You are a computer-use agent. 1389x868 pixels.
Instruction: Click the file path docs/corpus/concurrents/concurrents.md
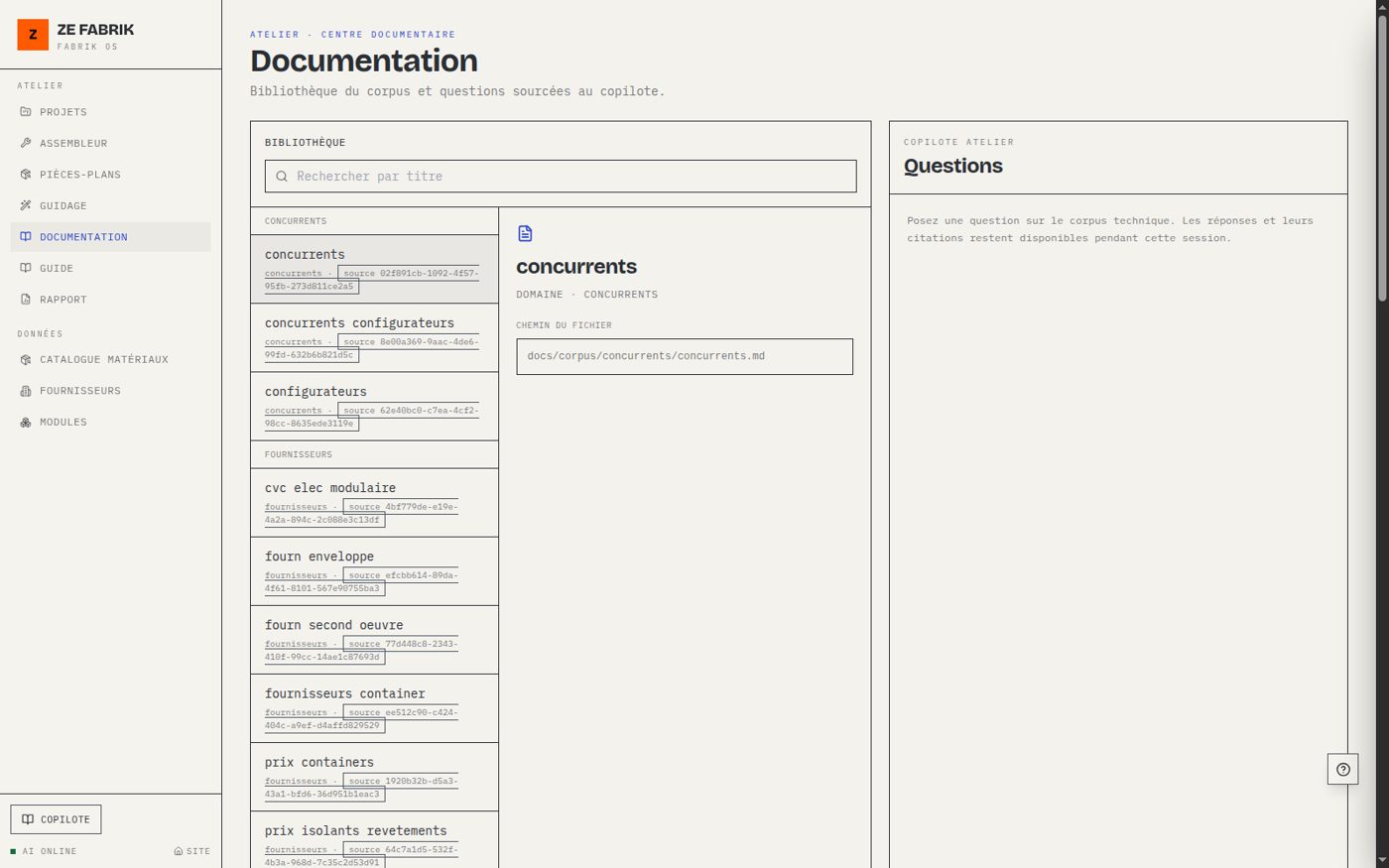click(685, 356)
